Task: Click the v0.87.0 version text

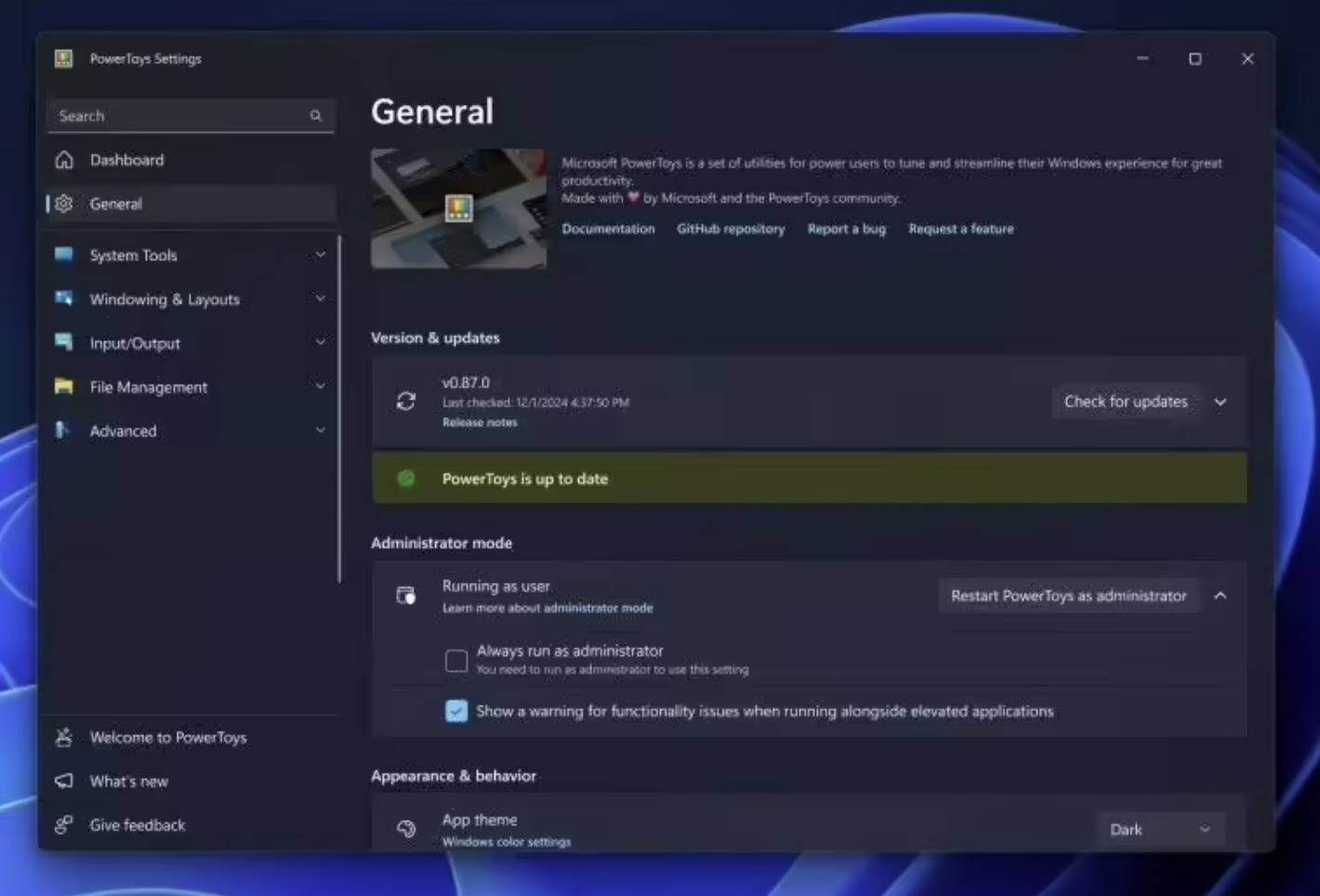Action: pos(466,382)
